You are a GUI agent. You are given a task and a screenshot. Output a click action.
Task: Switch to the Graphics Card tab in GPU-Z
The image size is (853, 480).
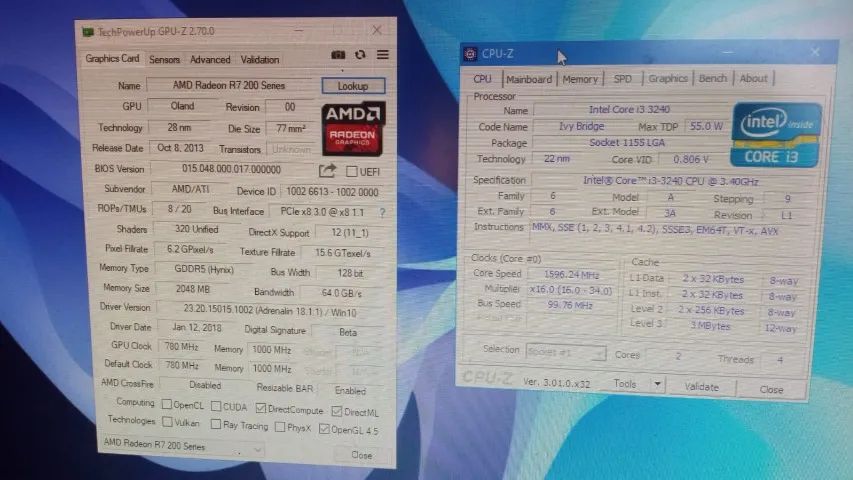click(x=112, y=58)
